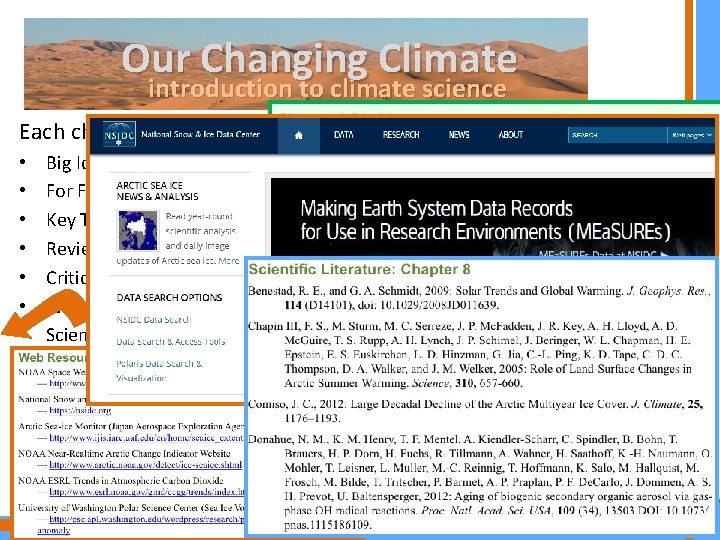Image resolution: width=720 pixels, height=540 pixels.
Task: Open the ijis.iarc.uaf.edu sea ice link
Action: click(x=146, y=438)
